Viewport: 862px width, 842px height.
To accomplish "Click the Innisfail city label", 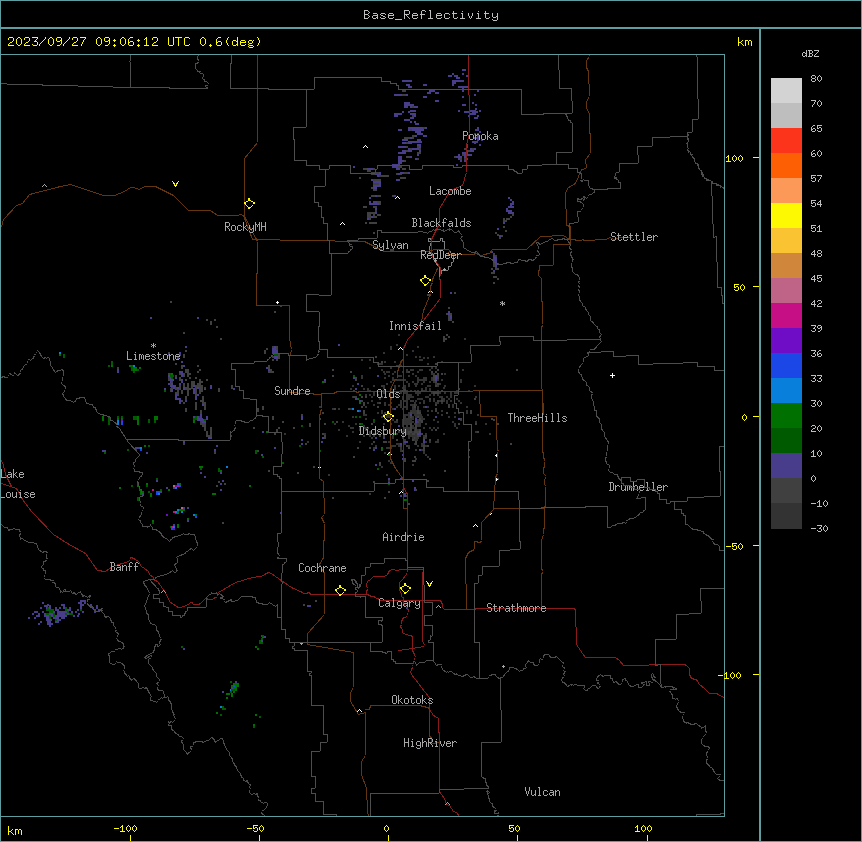I will point(415,326).
